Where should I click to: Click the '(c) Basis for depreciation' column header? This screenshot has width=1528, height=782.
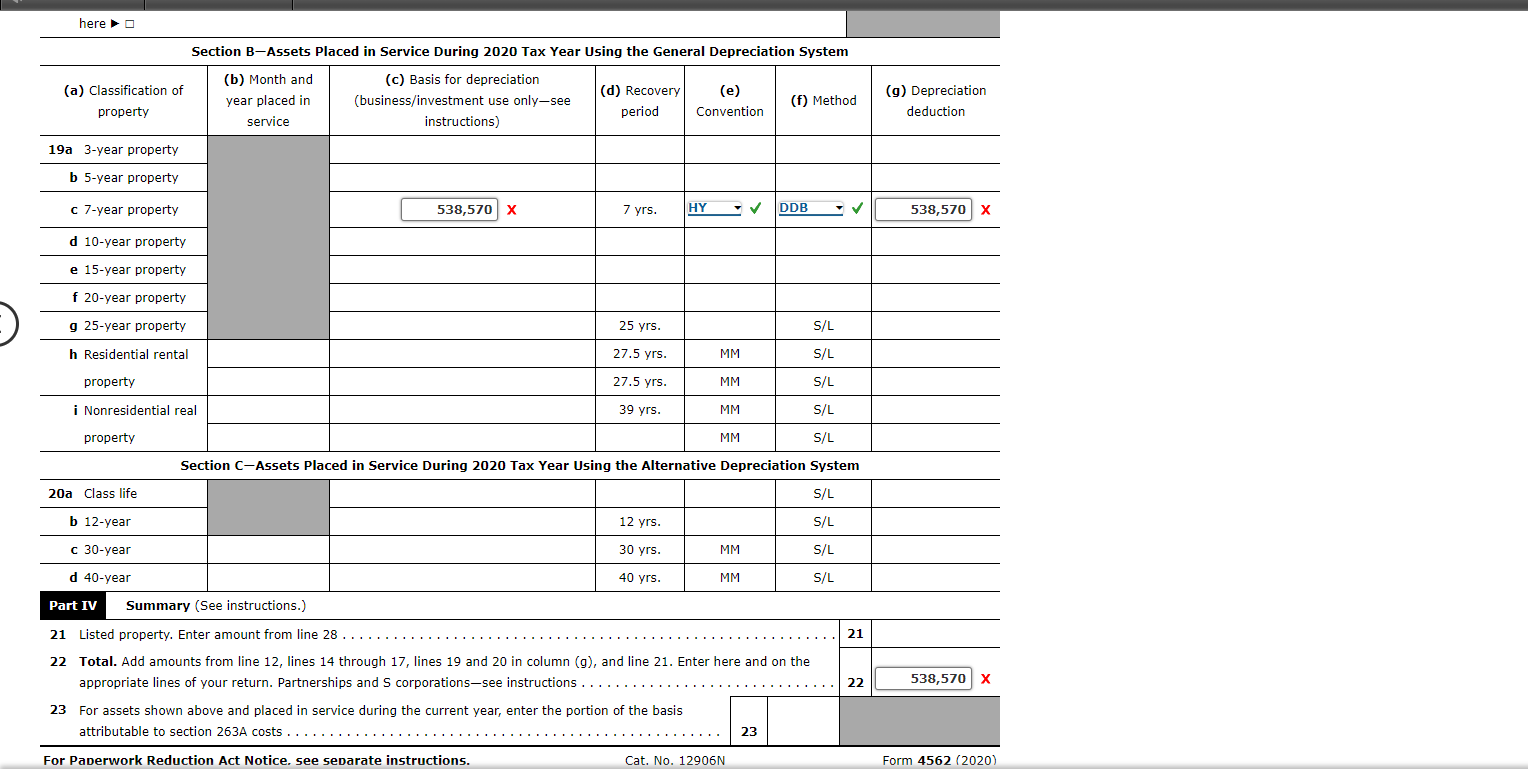(x=461, y=100)
